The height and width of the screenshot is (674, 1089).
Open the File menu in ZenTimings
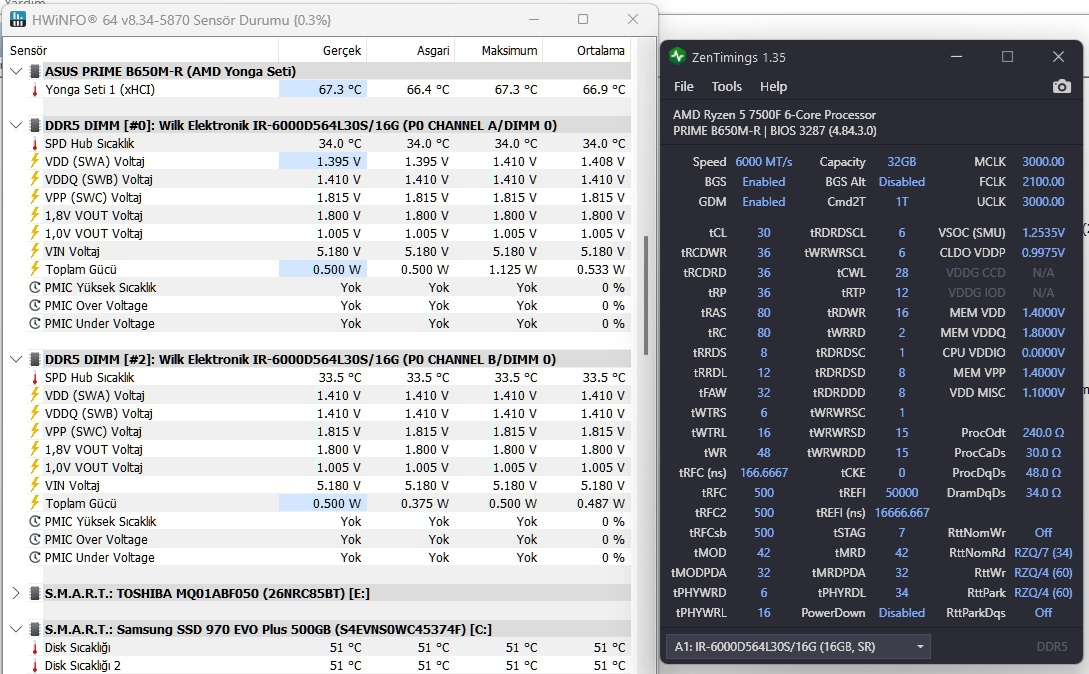click(x=683, y=87)
